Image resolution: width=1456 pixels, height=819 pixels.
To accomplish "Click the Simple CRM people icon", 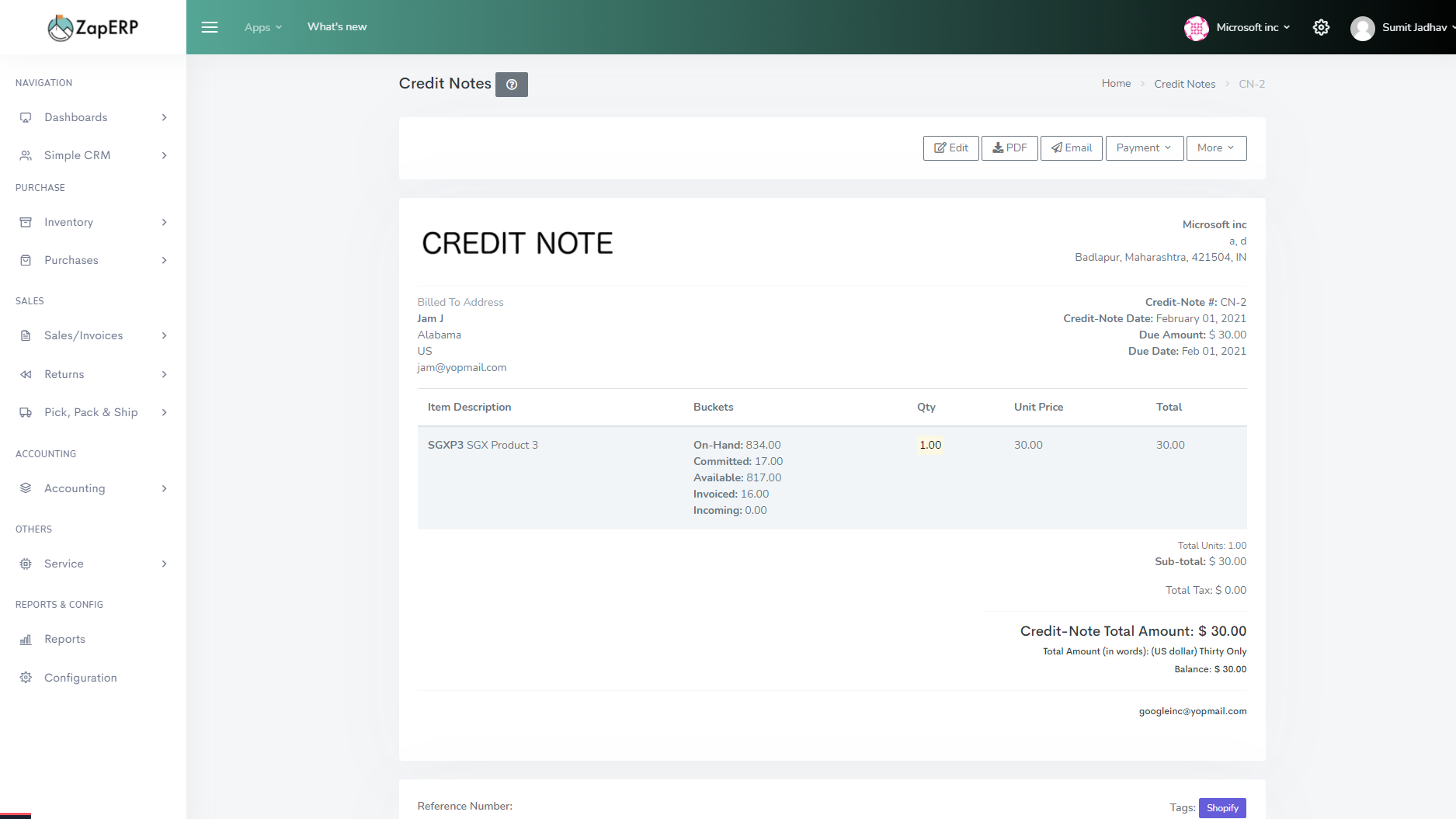I will point(26,155).
